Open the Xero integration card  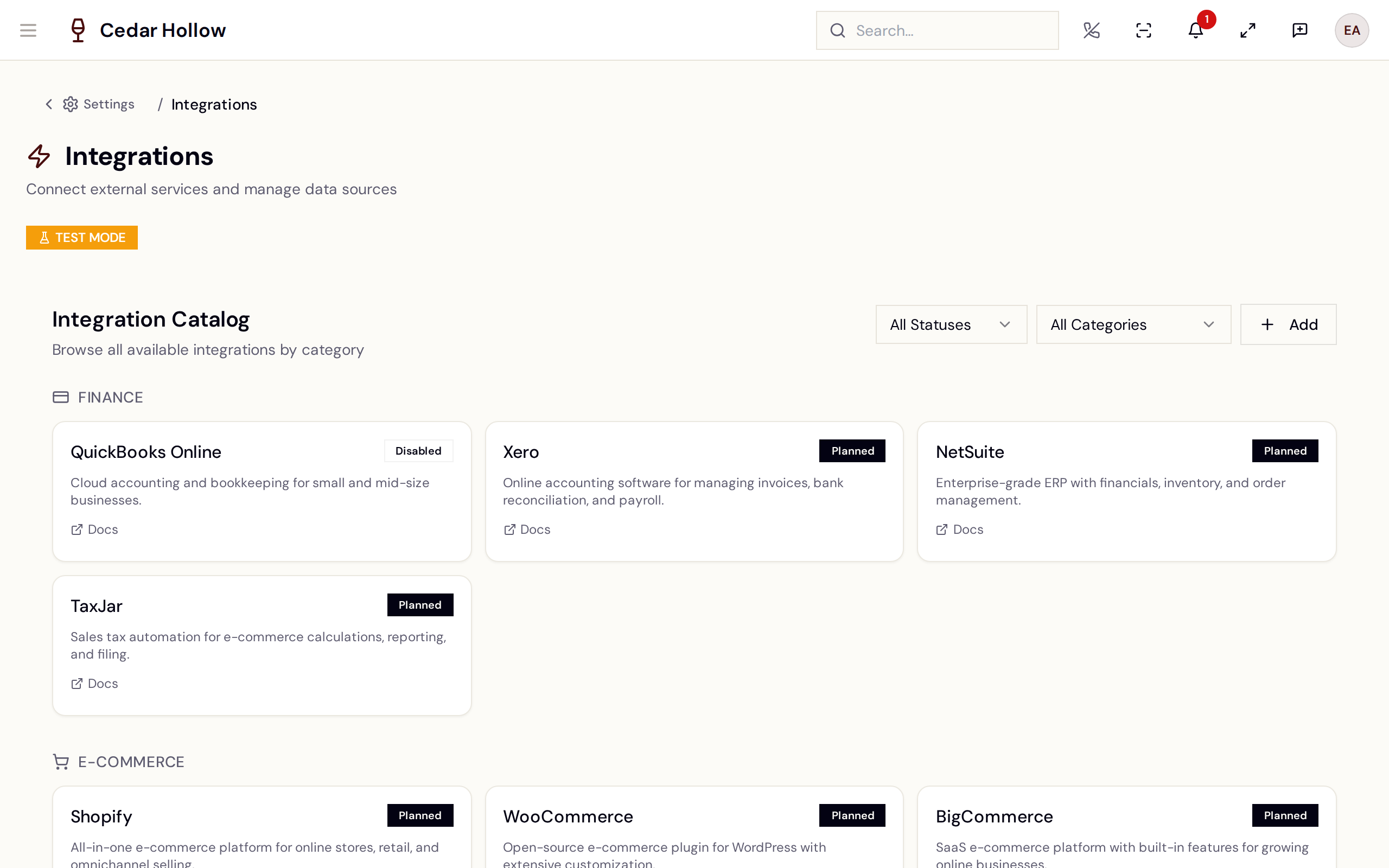click(x=694, y=492)
